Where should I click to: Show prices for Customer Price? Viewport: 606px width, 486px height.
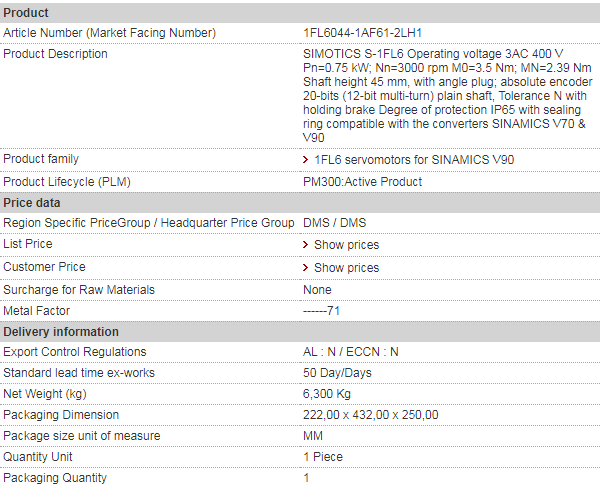coord(346,267)
